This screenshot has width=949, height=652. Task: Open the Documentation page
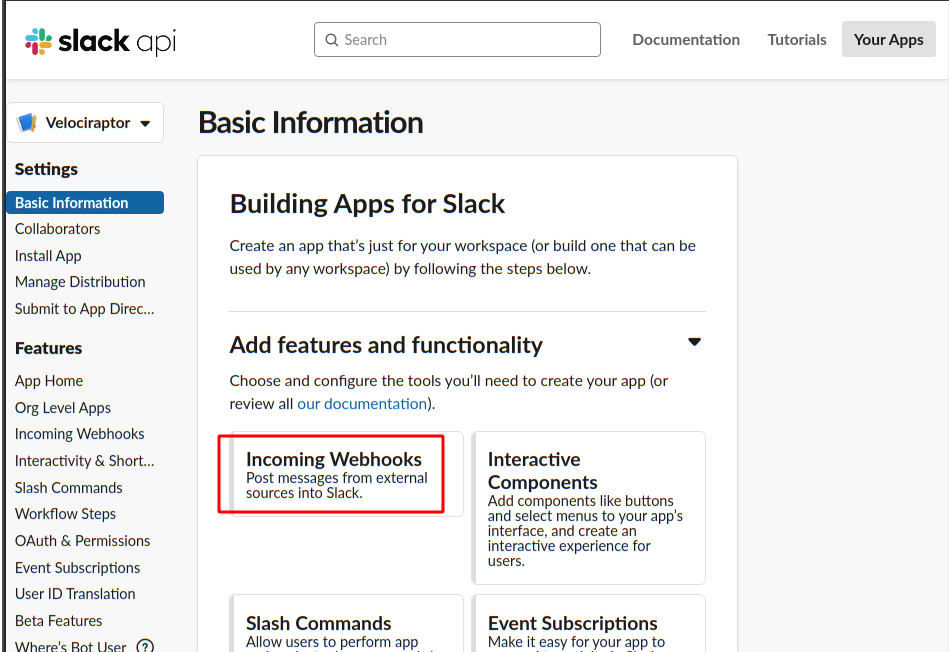click(x=686, y=40)
